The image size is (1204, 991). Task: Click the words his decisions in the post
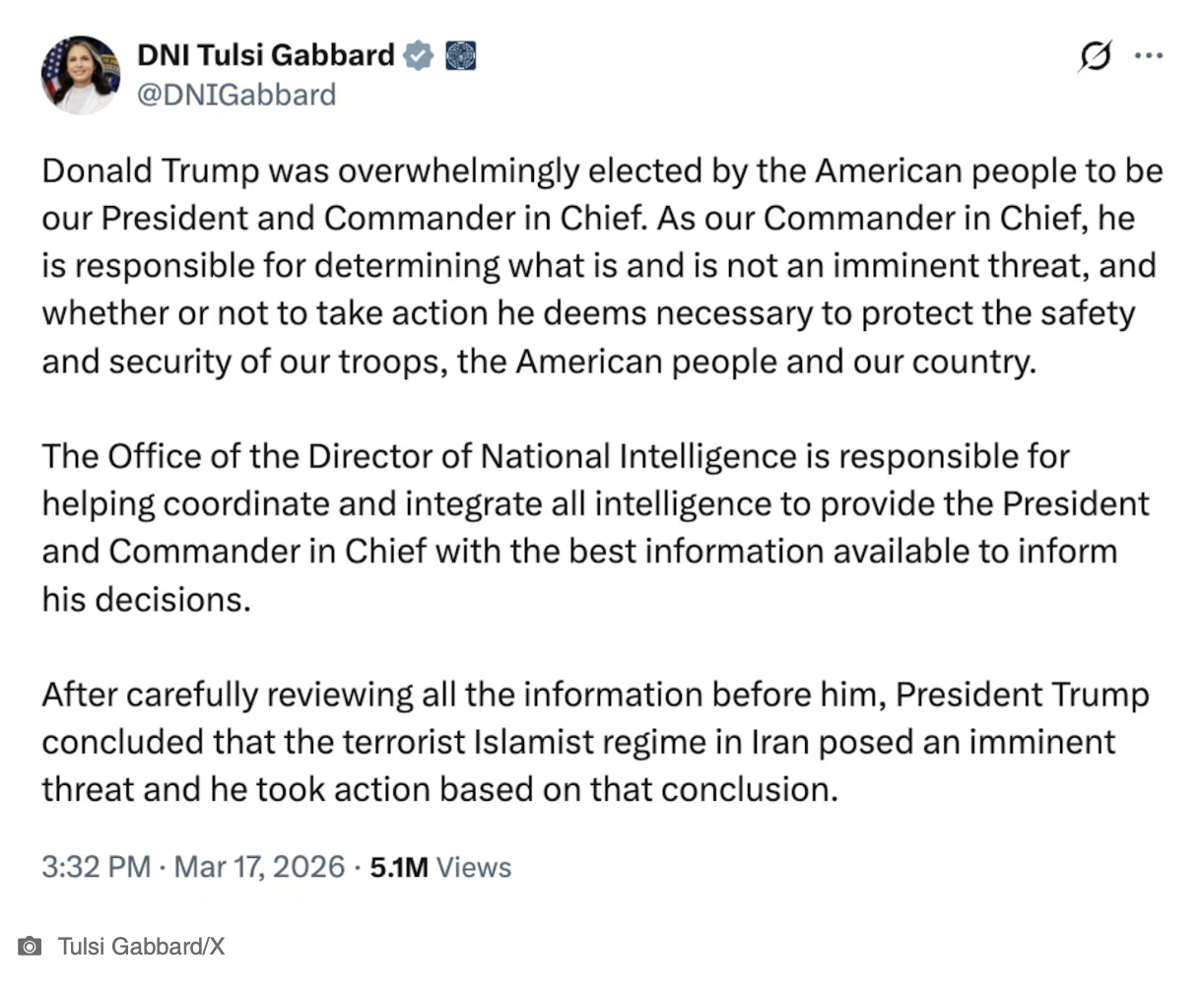pyautogui.click(x=146, y=599)
